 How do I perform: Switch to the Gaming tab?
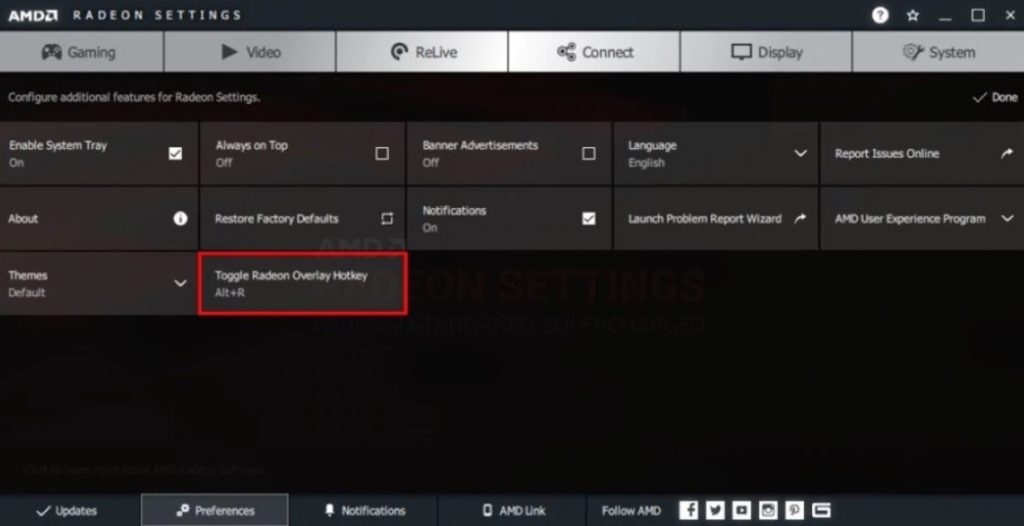tap(82, 52)
